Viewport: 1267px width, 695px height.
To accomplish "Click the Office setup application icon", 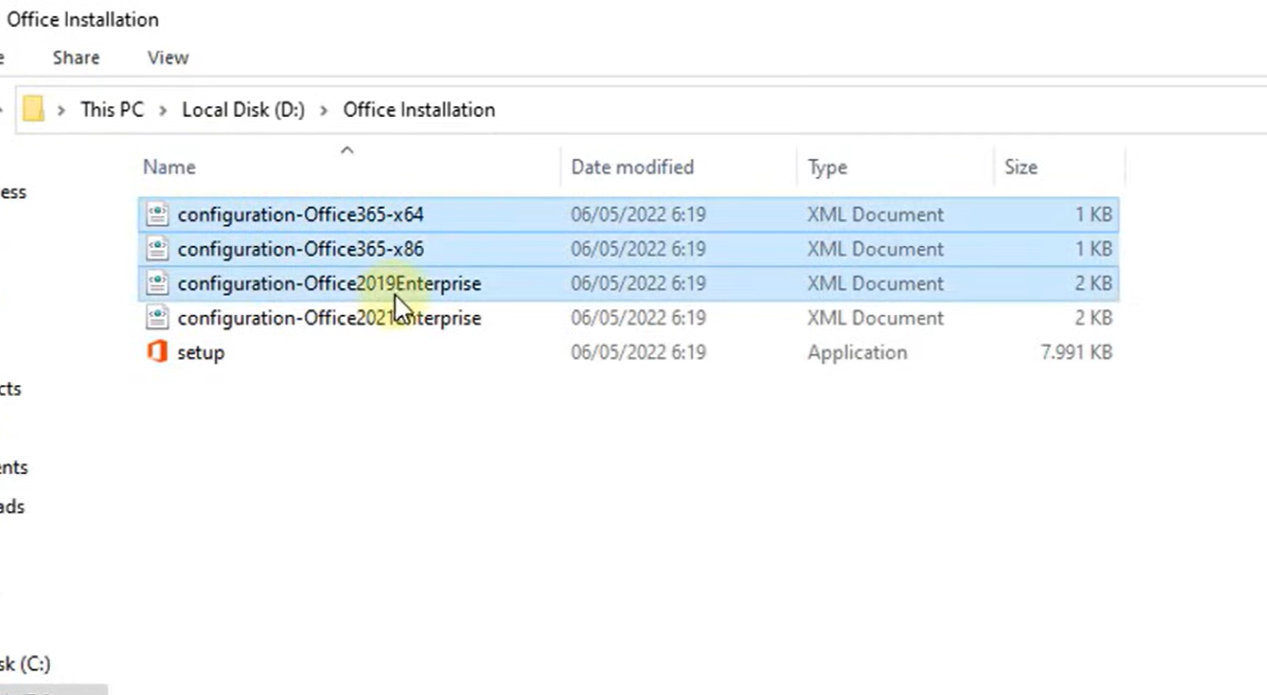I will (157, 352).
